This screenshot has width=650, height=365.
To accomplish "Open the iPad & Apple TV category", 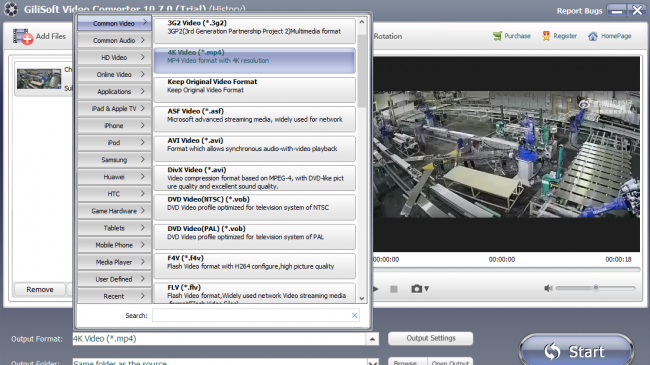I will [x=114, y=109].
